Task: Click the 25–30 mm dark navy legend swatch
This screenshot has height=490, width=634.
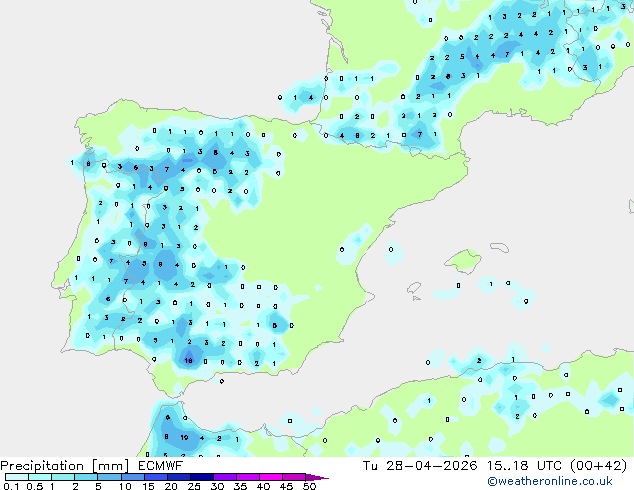Action: (201, 477)
